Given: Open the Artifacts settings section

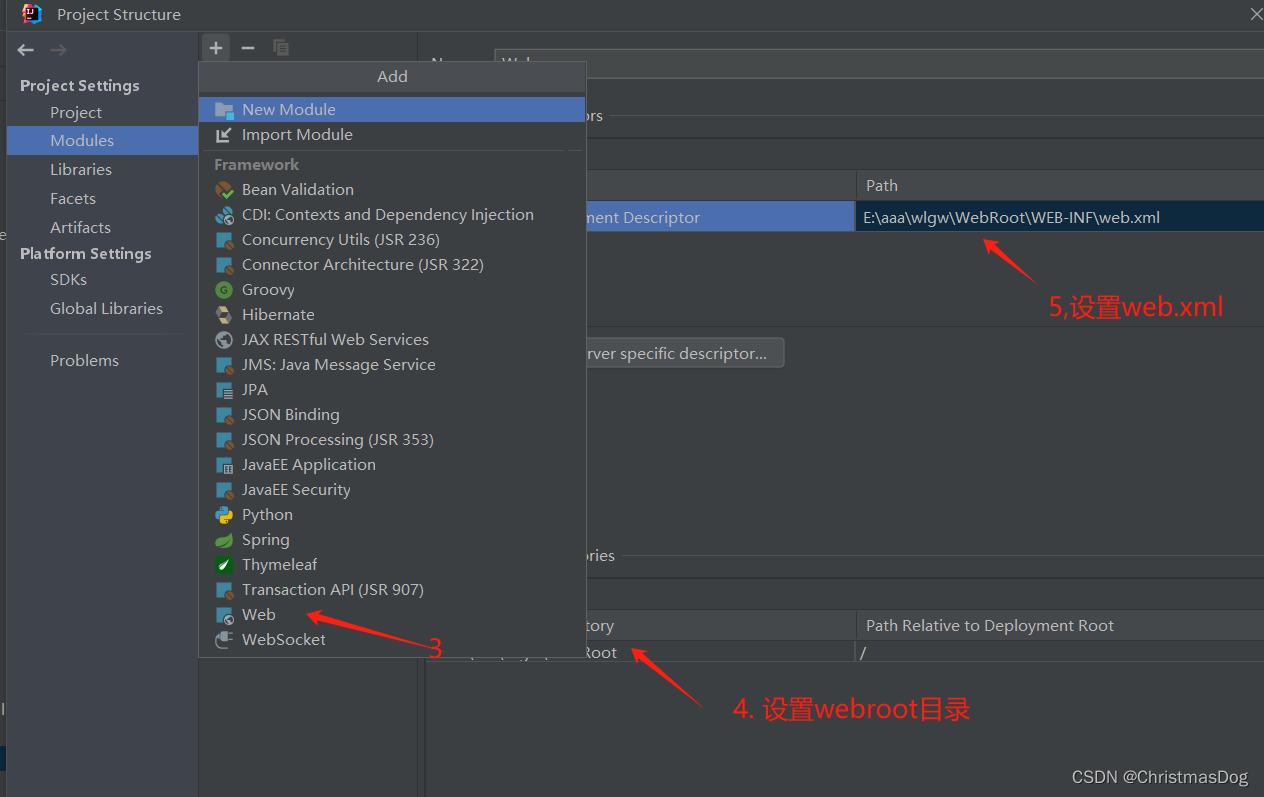Looking at the screenshot, I should click(80, 227).
